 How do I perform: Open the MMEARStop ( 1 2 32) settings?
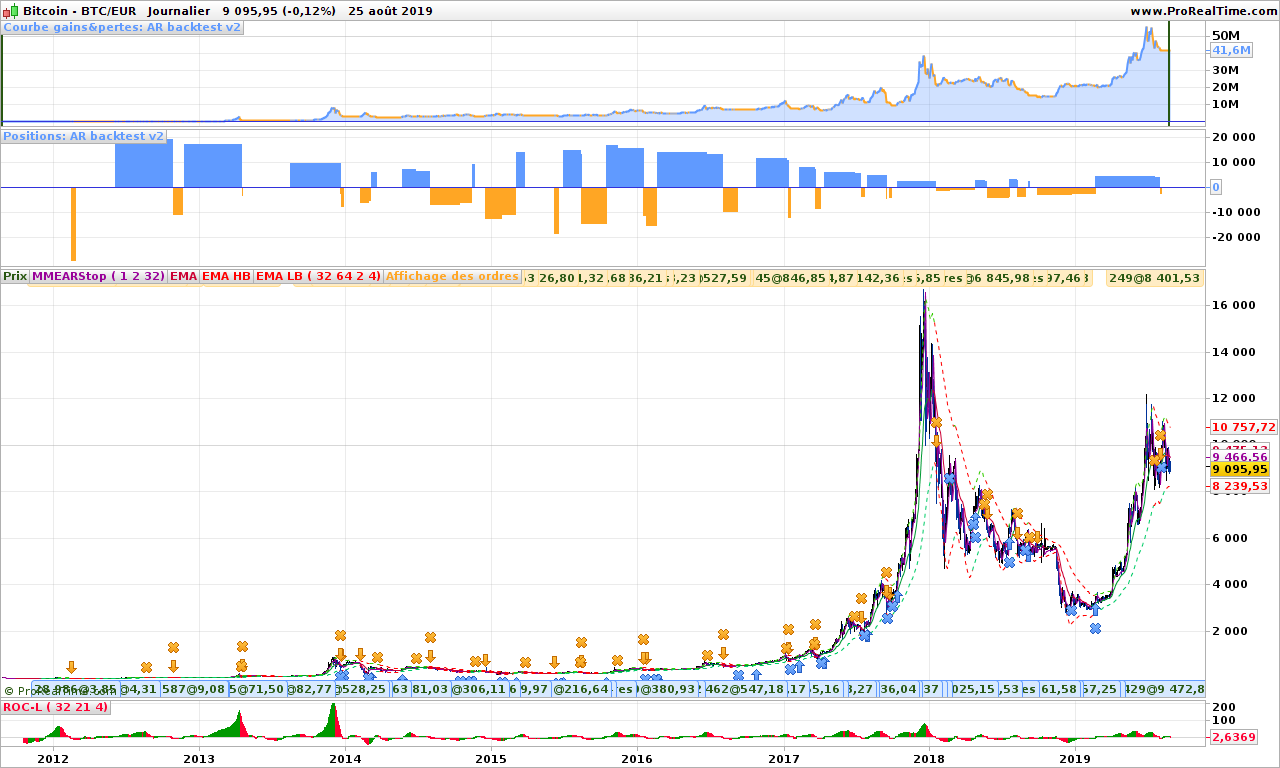tap(98, 276)
